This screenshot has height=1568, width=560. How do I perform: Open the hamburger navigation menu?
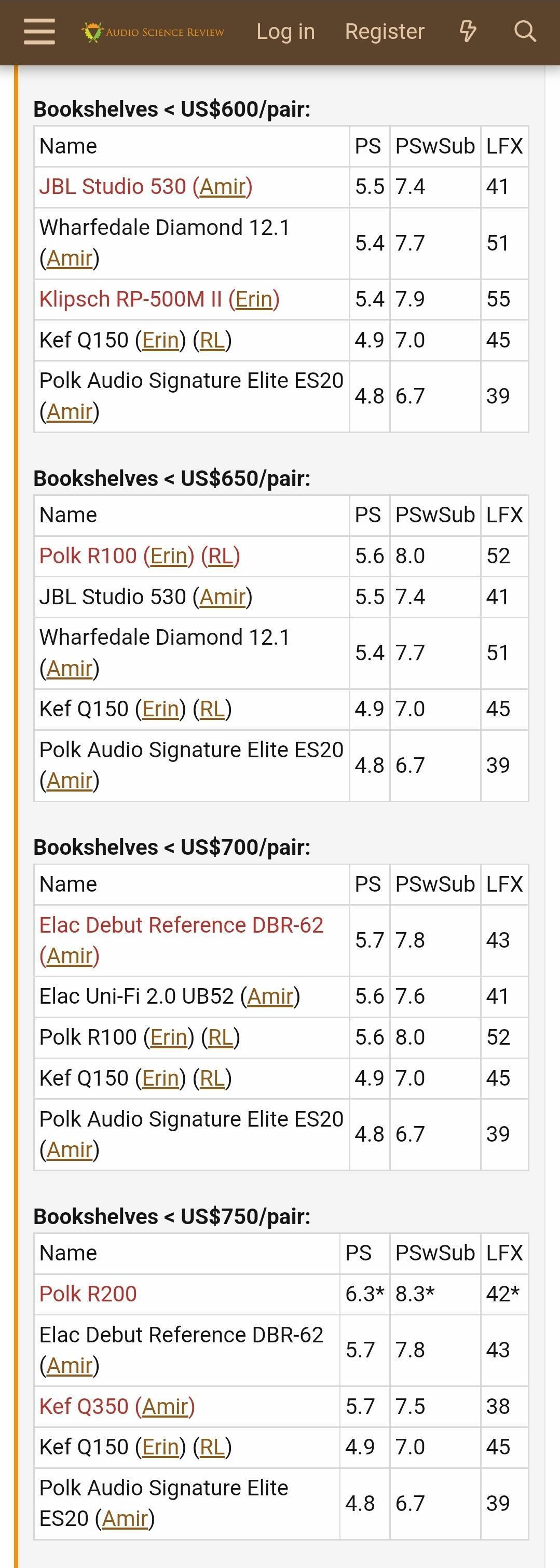(39, 32)
